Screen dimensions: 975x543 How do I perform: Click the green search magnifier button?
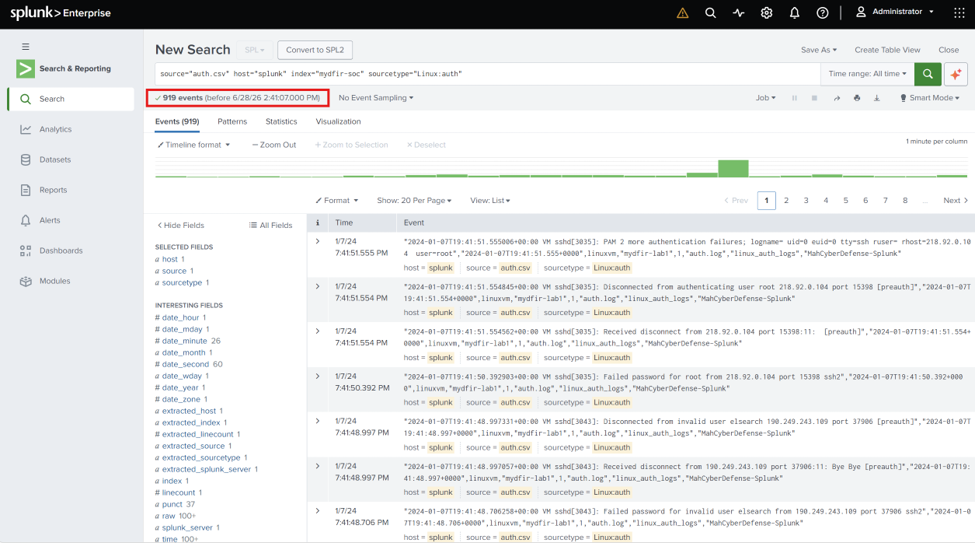[927, 74]
